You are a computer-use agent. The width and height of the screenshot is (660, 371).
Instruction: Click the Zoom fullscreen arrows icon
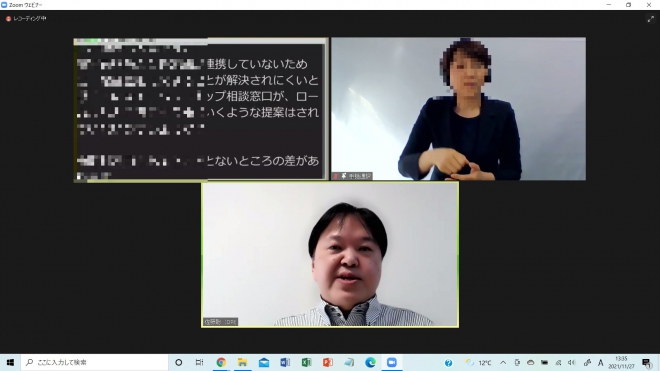point(651,19)
